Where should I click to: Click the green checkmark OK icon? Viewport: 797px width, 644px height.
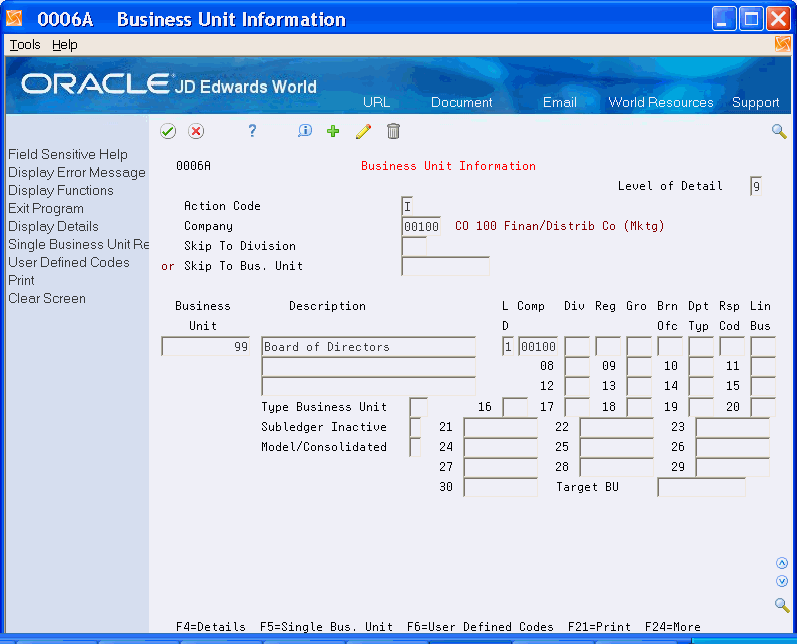tap(168, 131)
